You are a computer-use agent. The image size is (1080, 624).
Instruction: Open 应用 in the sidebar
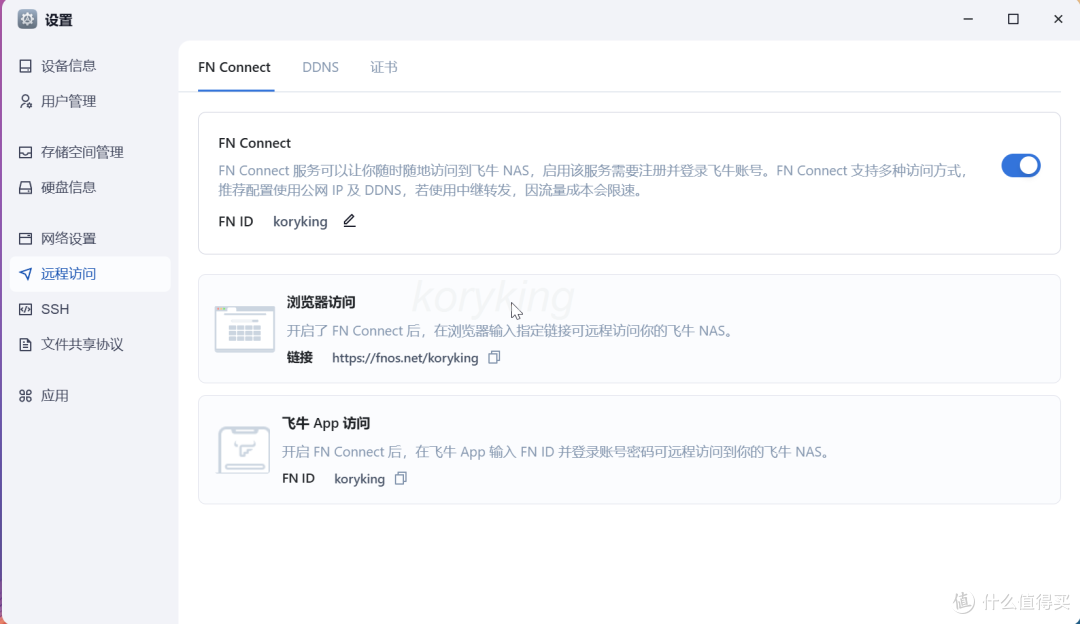pyautogui.click(x=90, y=395)
